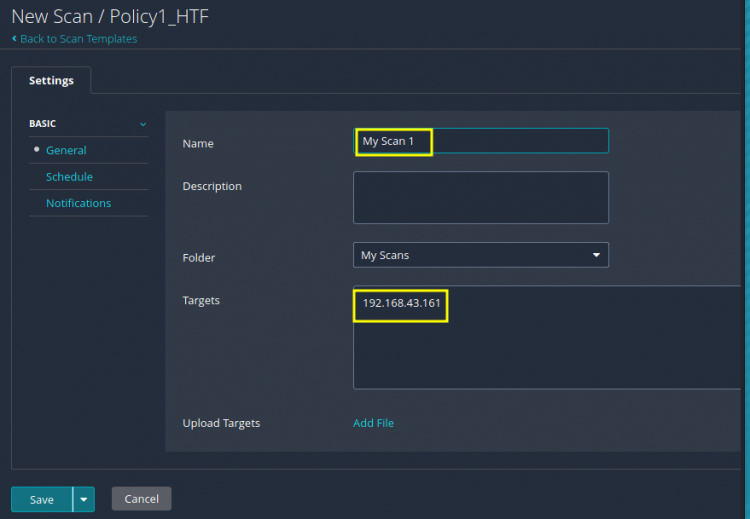Collapse the BASIC section chevron

click(x=143, y=124)
